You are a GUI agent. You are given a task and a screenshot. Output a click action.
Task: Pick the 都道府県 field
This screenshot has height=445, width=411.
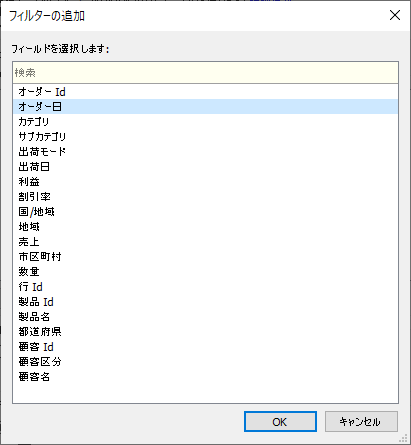(x=205, y=332)
